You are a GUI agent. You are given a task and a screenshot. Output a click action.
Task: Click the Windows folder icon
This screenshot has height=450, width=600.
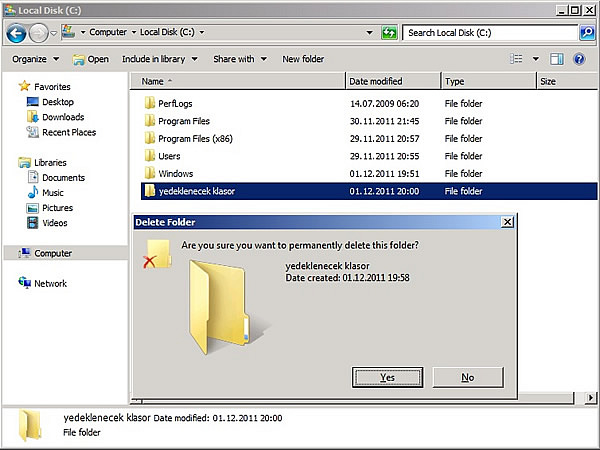point(150,173)
